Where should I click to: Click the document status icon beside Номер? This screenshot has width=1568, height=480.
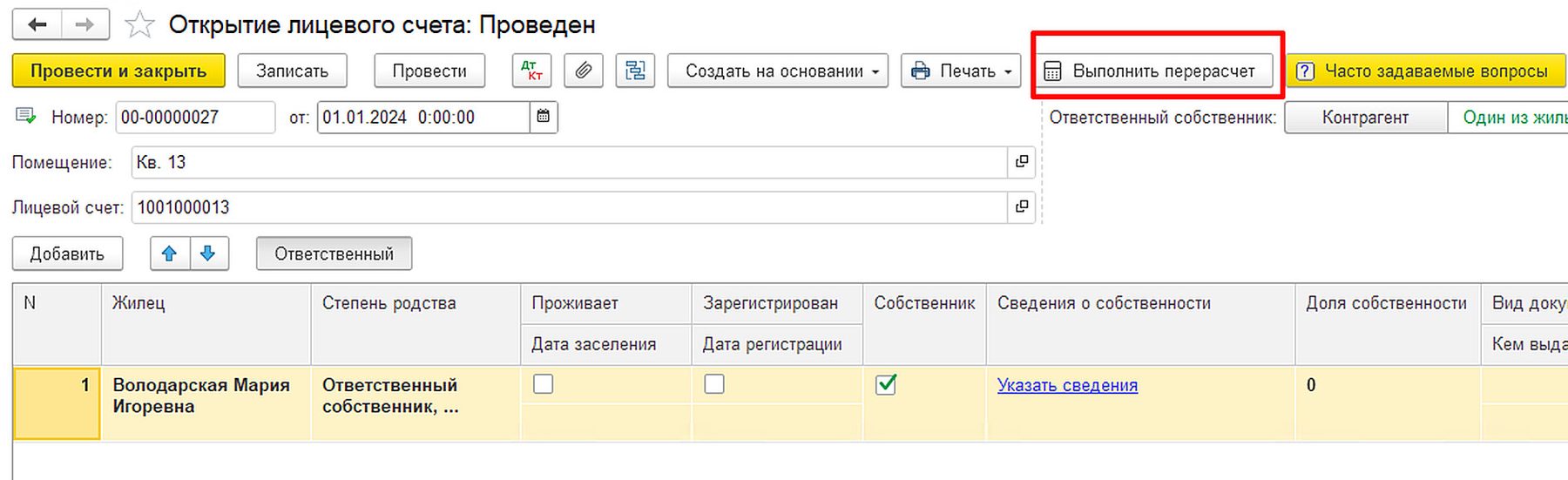(26, 117)
